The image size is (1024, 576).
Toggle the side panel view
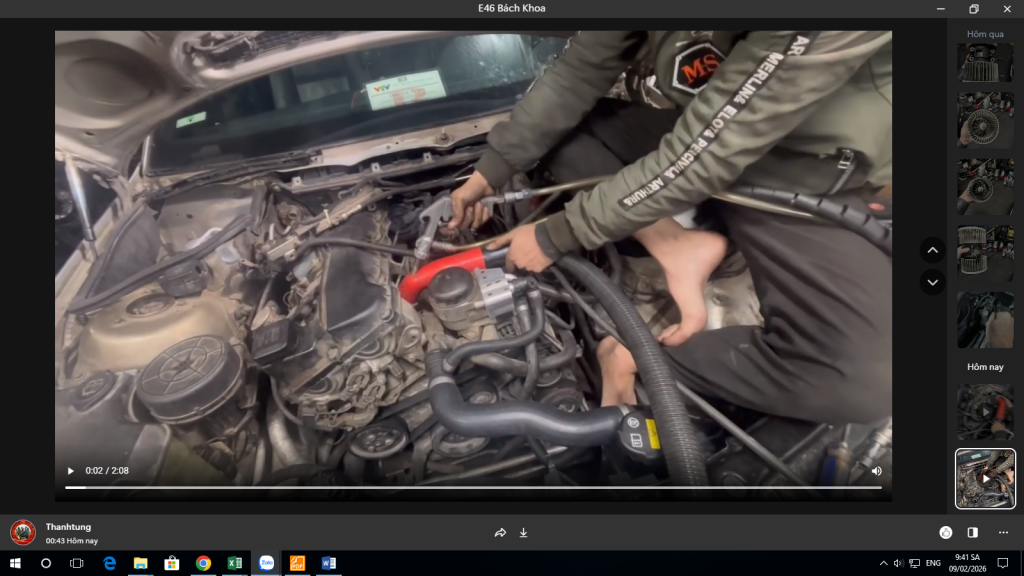[972, 533]
